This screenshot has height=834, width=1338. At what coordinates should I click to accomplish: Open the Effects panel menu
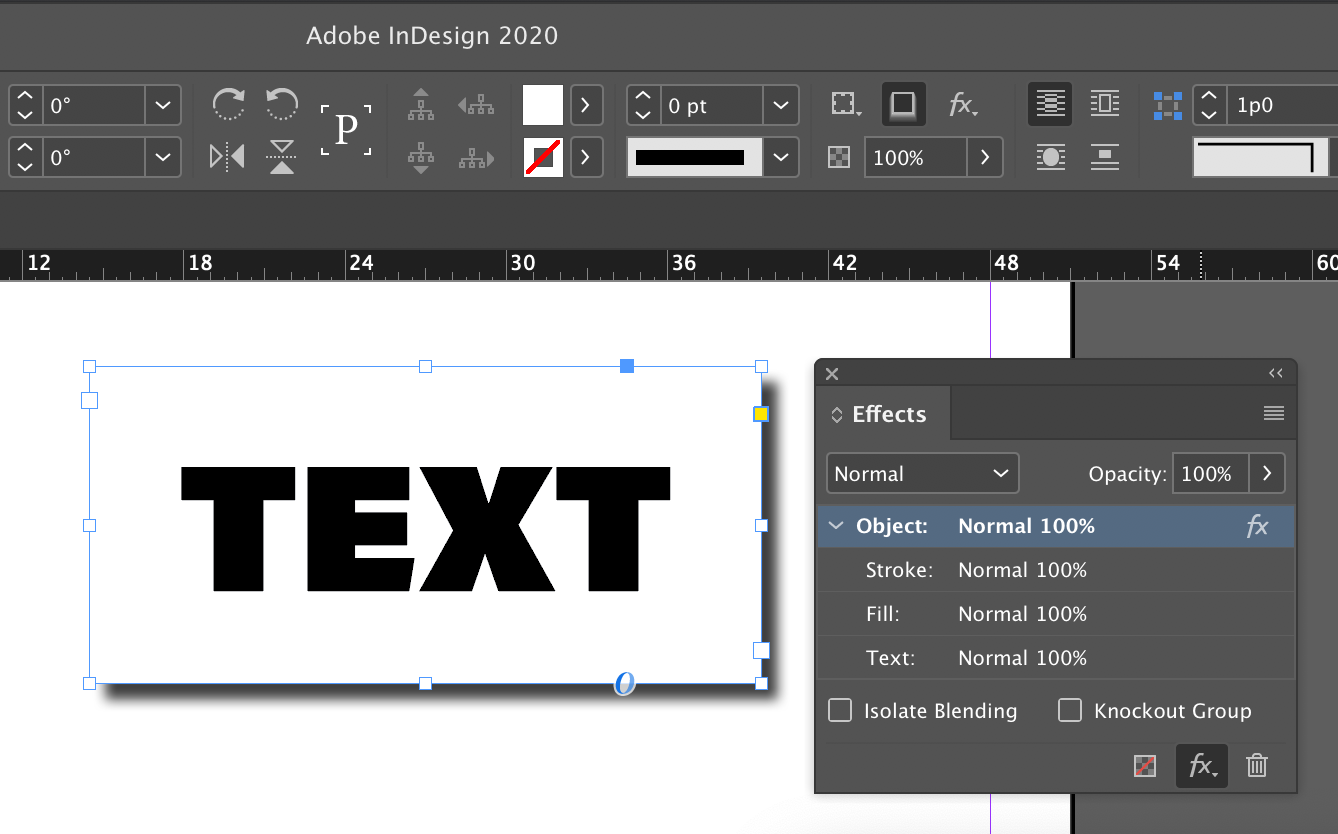click(1273, 412)
